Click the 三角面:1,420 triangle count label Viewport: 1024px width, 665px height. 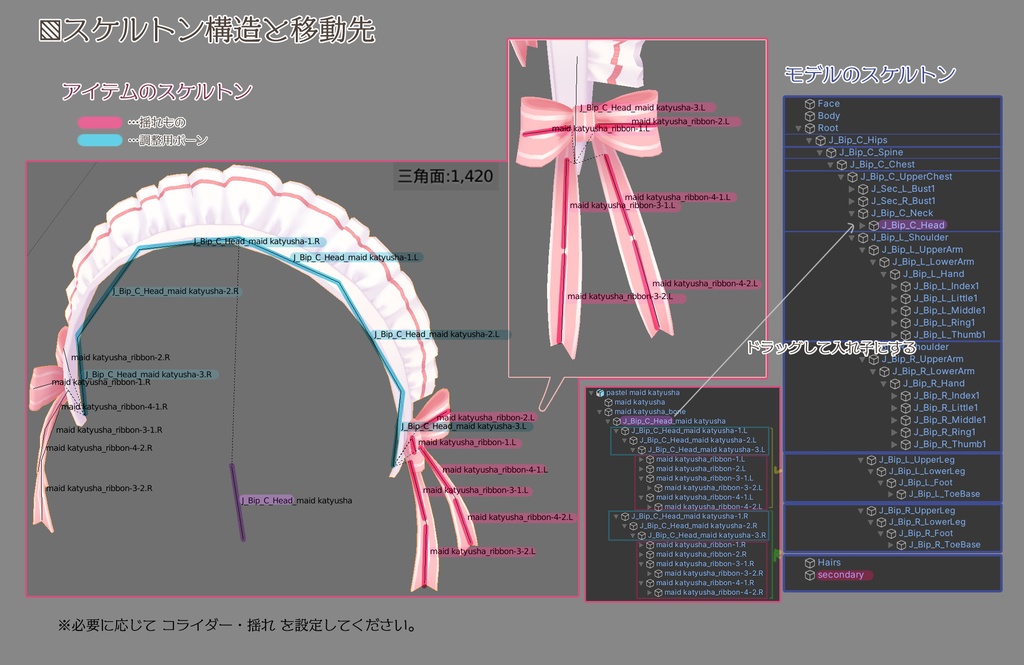(x=445, y=176)
